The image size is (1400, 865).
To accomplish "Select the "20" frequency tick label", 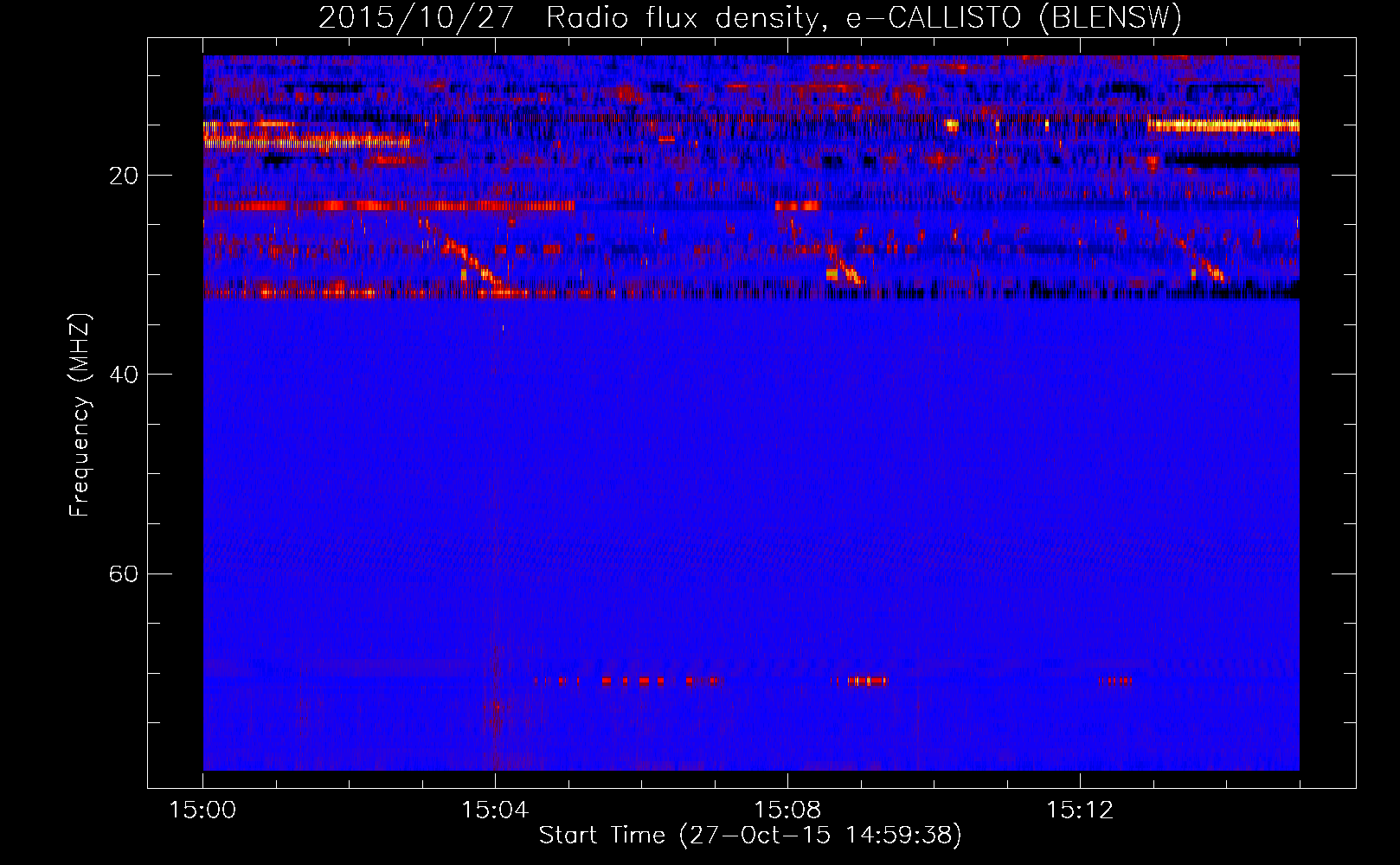I will tap(124, 176).
